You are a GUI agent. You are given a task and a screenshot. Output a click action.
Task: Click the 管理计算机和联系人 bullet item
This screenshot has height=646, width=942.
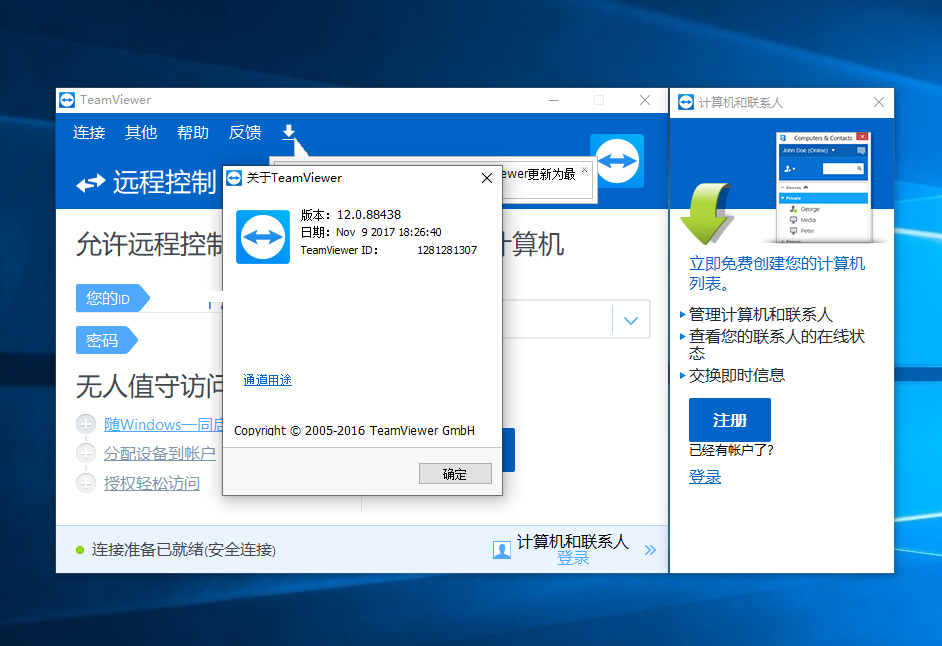coord(761,314)
